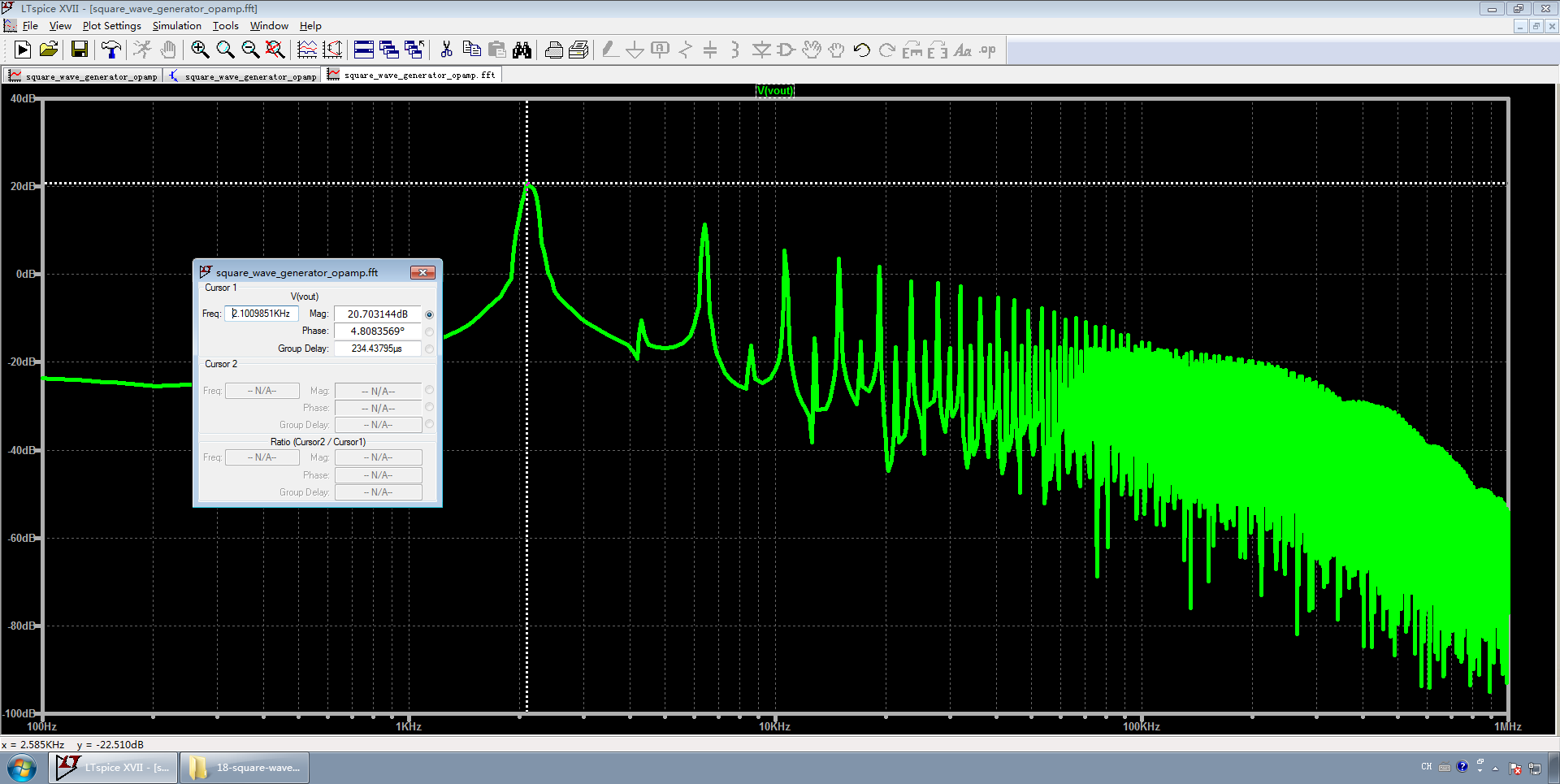The image size is (1560, 784).
Task: Select the Cursor 1 Phase radio button
Action: click(x=429, y=331)
